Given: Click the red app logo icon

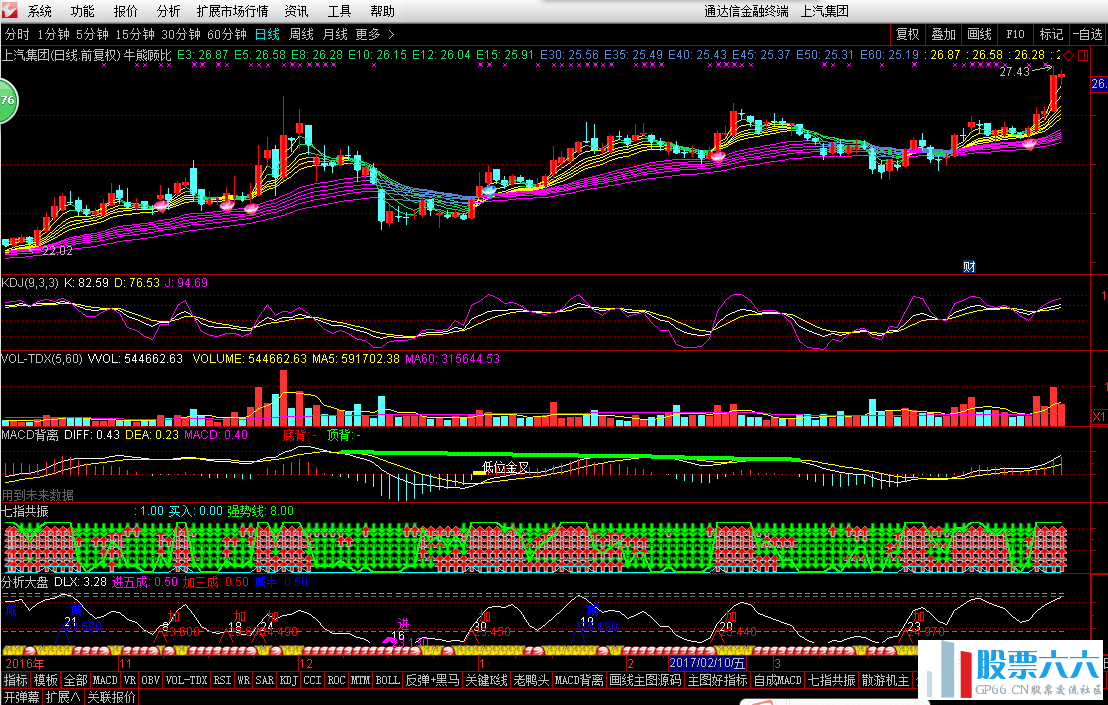Looking at the screenshot, I should 10,11.
